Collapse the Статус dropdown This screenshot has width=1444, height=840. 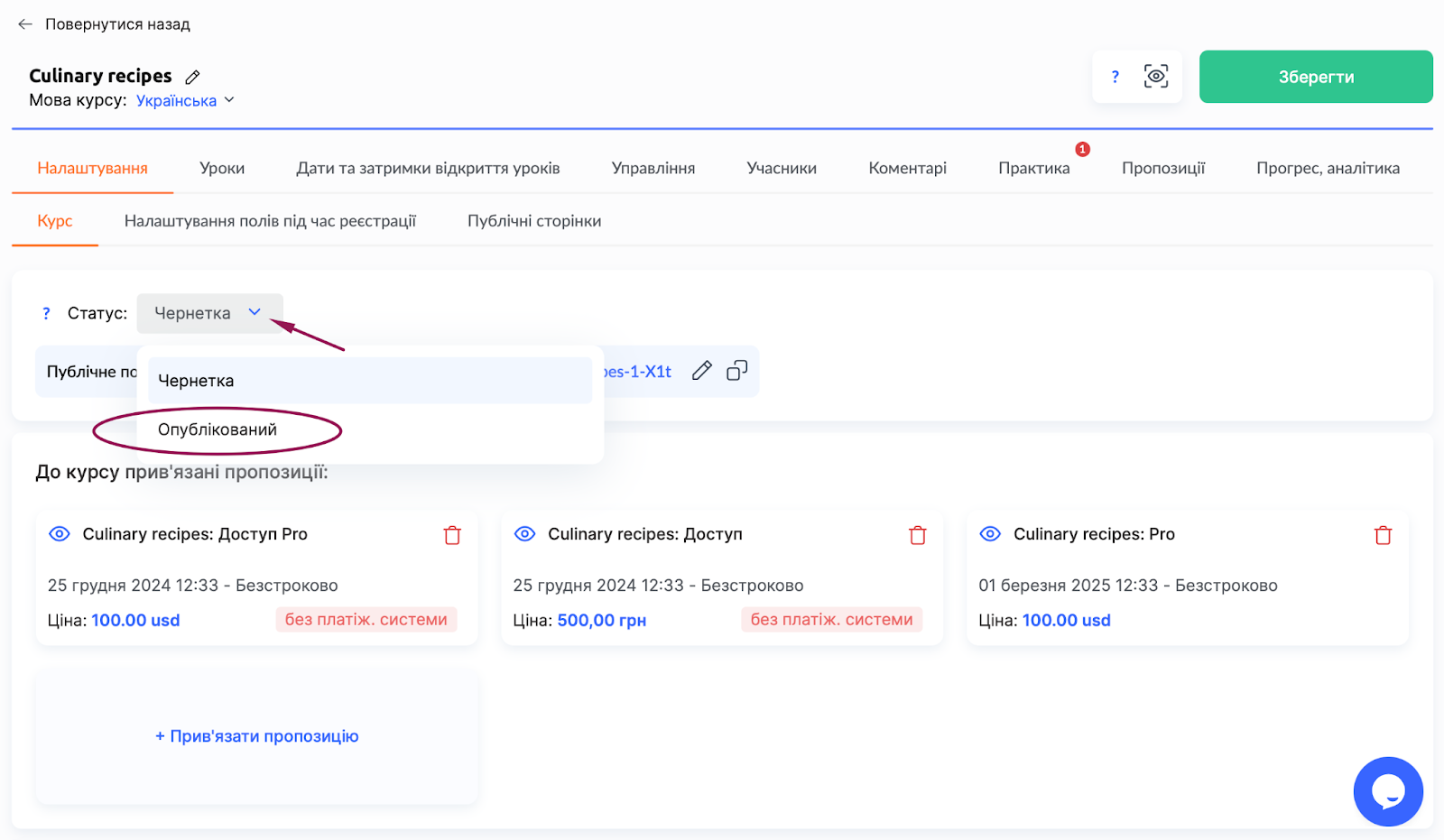210,313
